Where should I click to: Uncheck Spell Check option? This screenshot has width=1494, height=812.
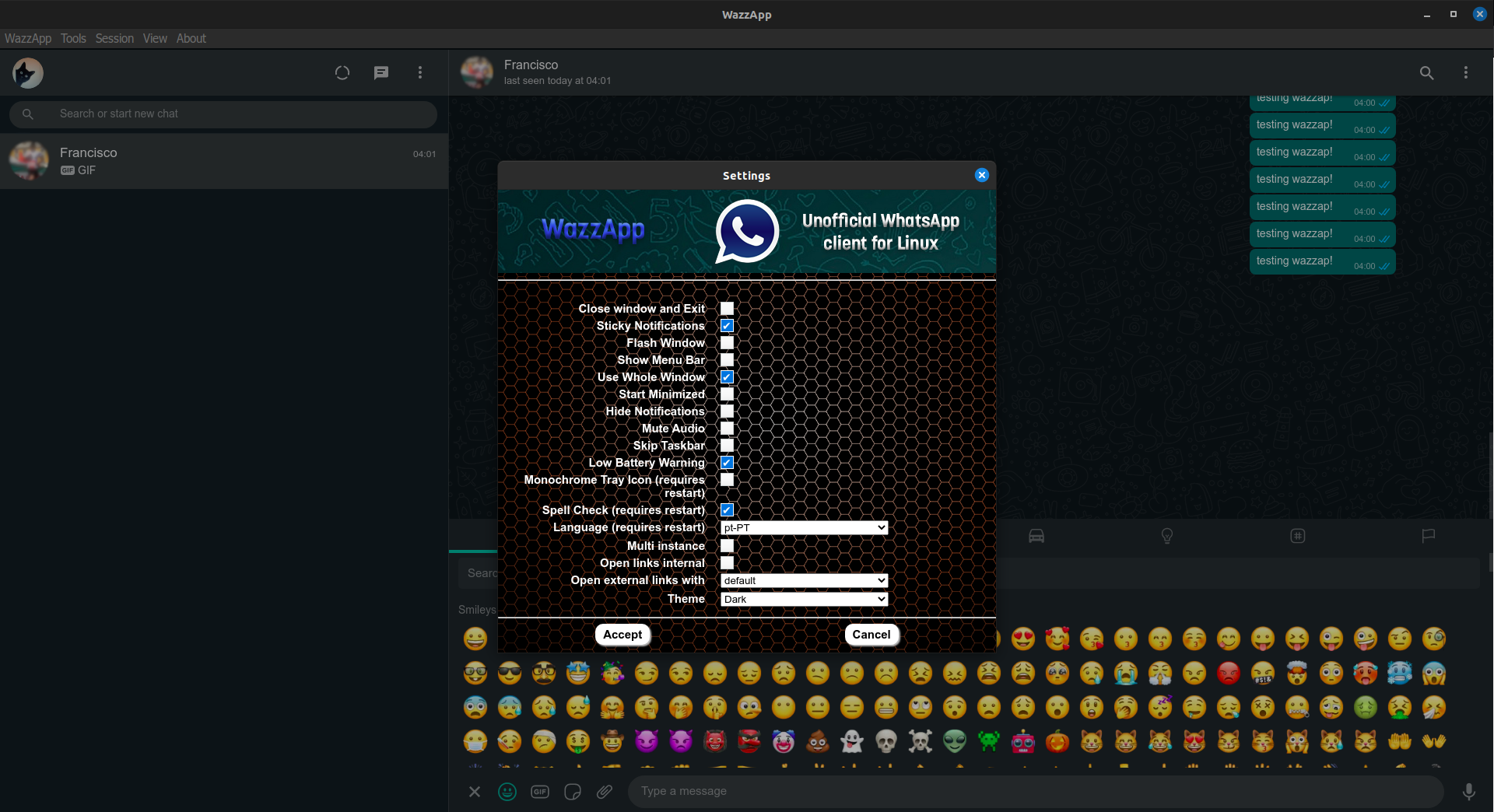click(x=727, y=510)
